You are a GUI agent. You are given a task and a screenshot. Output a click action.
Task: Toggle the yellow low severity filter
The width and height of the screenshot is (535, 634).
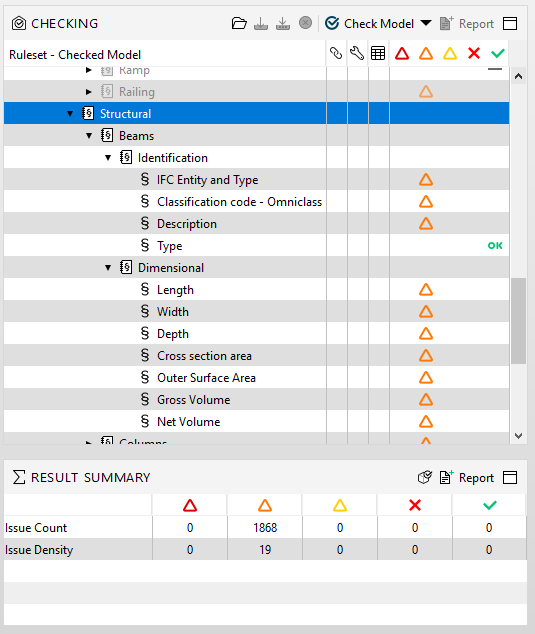click(x=450, y=53)
